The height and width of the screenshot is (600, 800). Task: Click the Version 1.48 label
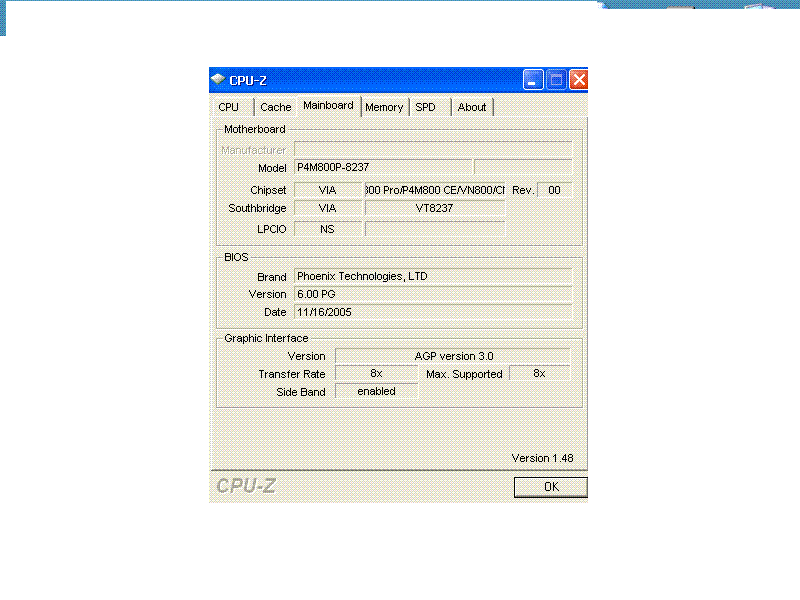[542, 458]
